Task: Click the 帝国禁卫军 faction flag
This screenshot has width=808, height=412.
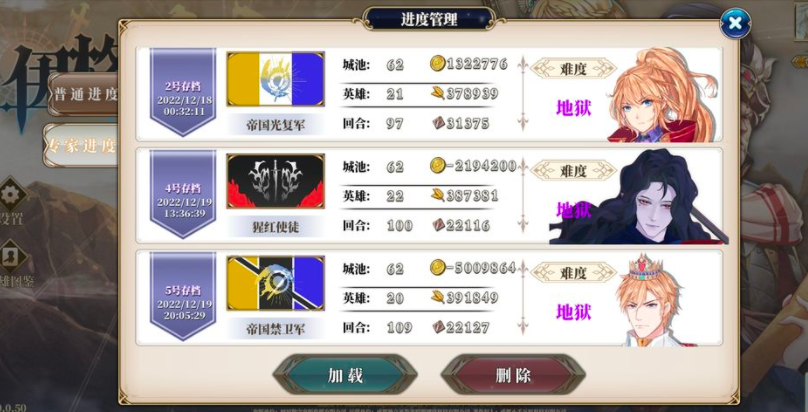Action: coord(275,283)
